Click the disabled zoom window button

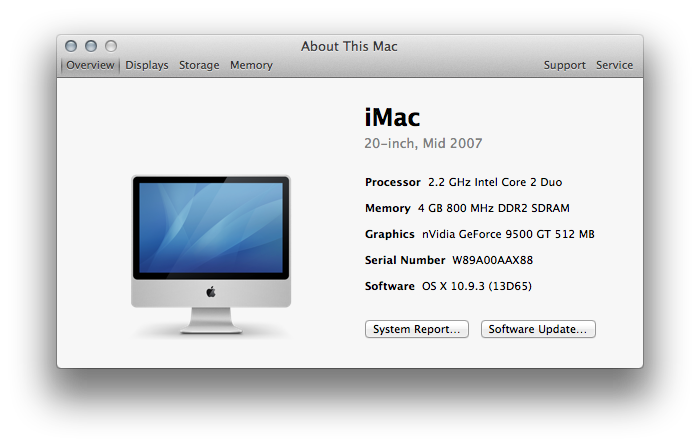pyautogui.click(x=111, y=46)
